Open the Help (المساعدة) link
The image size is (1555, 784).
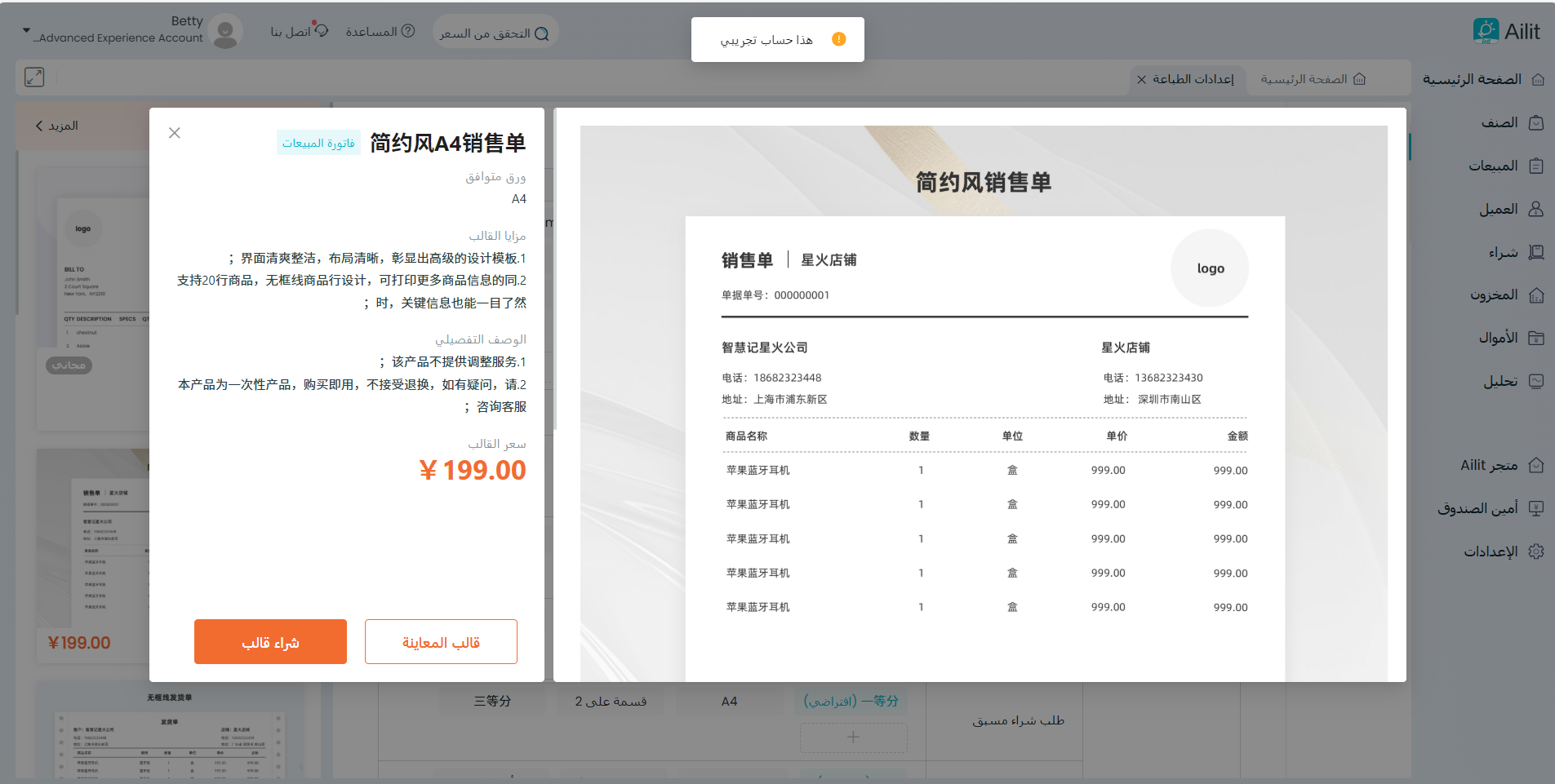[380, 32]
